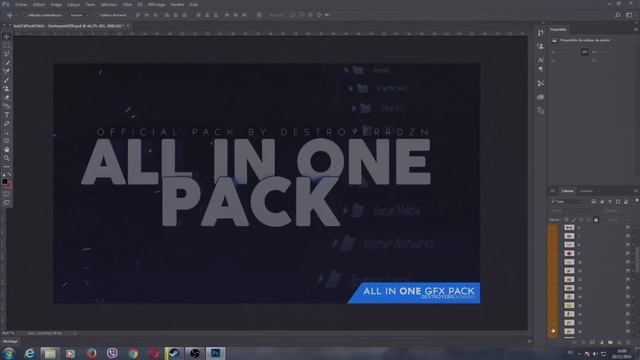
Task: Toggle Quick Mask mode icon
Action: click(7, 194)
